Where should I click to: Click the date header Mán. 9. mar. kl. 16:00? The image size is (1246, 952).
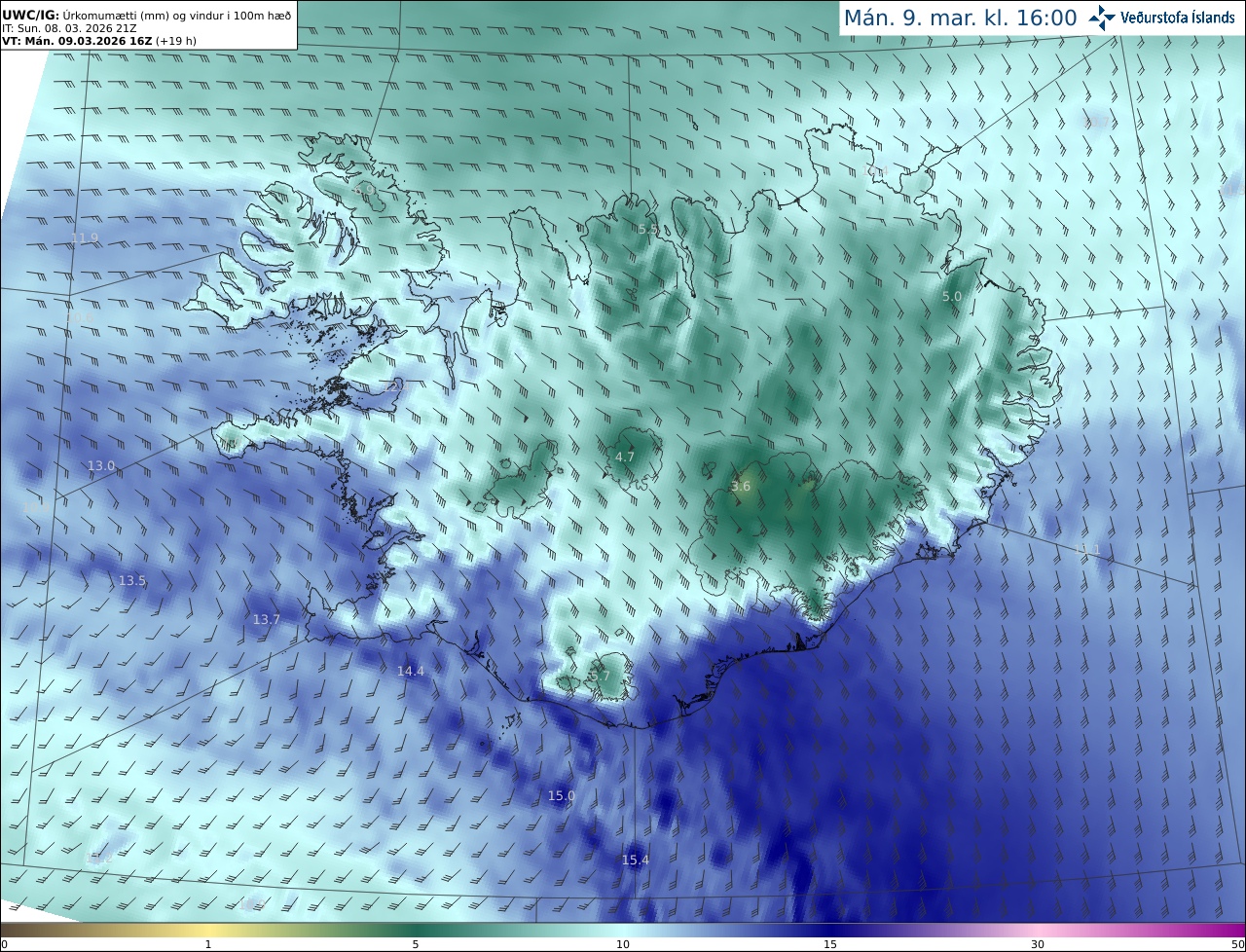click(960, 18)
